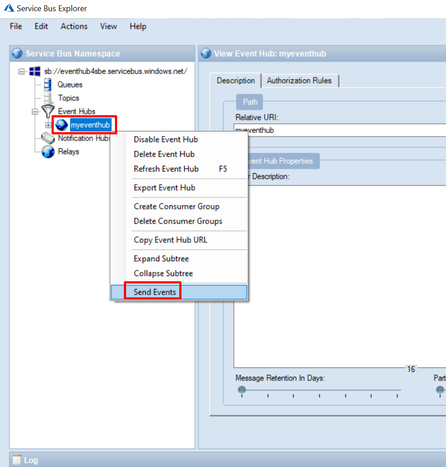Click the User Description text area

(x=340, y=276)
